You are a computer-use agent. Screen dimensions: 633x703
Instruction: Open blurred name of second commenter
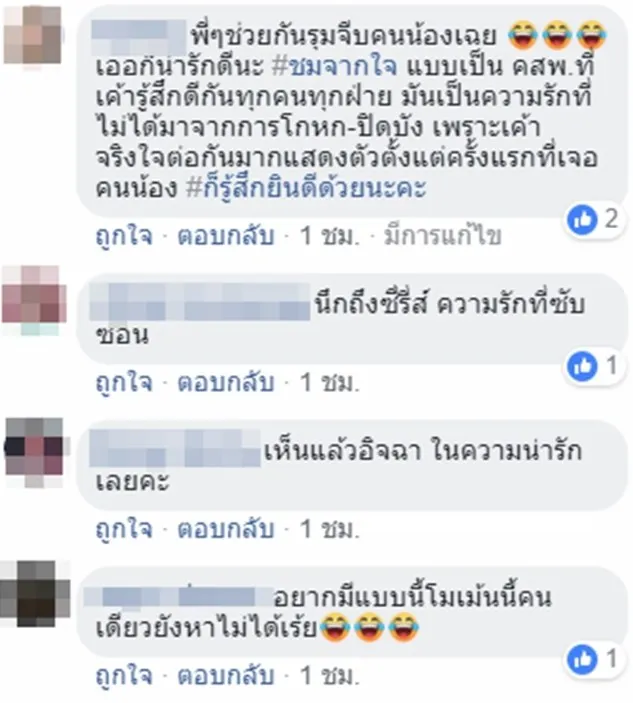[199, 302]
